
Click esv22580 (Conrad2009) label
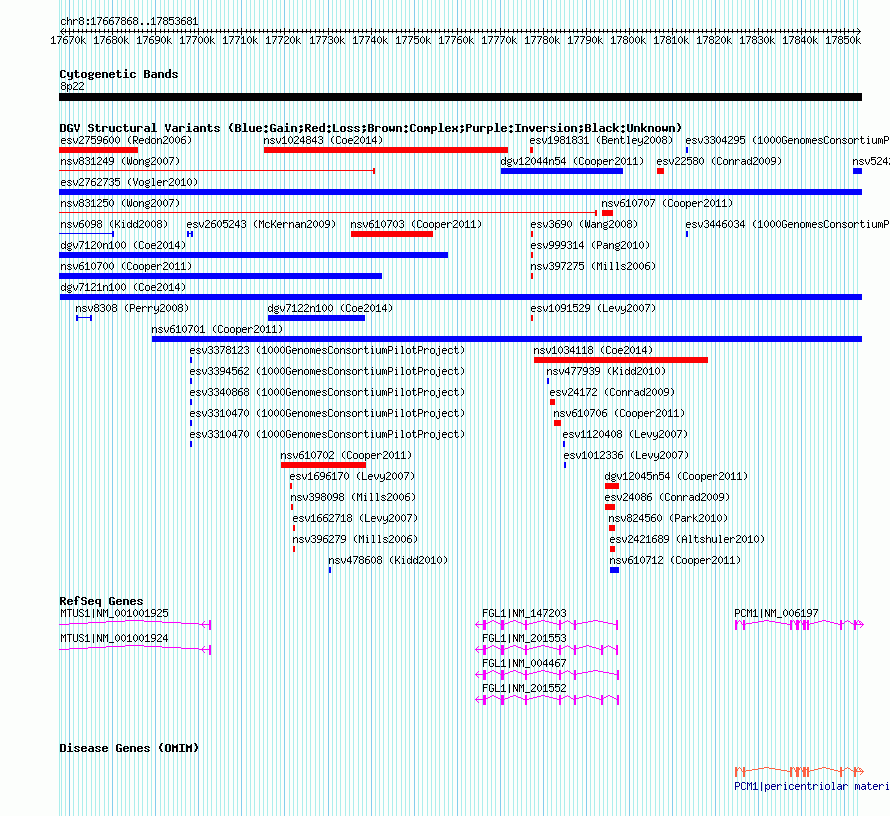tap(719, 161)
